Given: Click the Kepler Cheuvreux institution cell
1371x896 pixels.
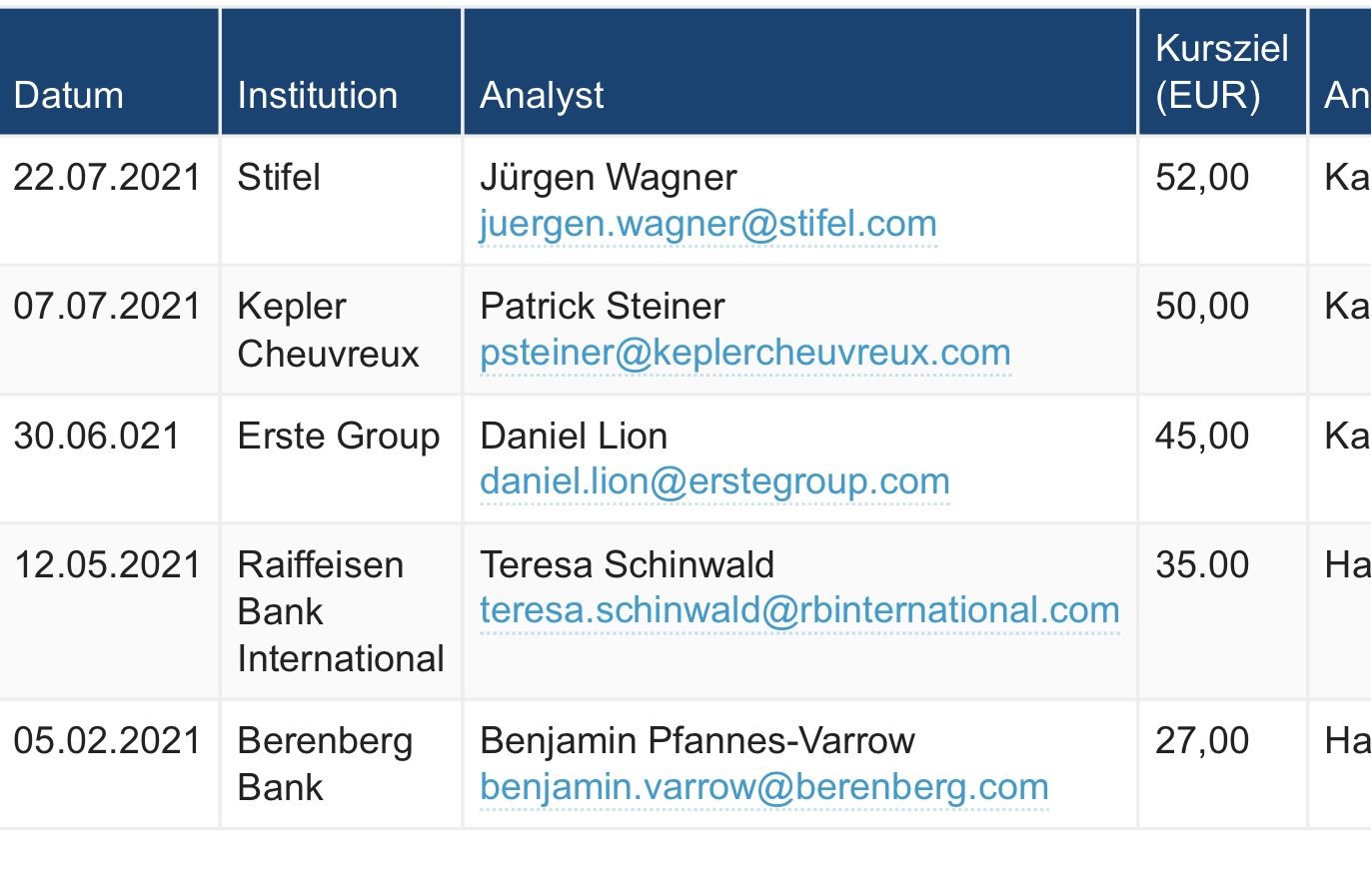Looking at the screenshot, I should [328, 330].
